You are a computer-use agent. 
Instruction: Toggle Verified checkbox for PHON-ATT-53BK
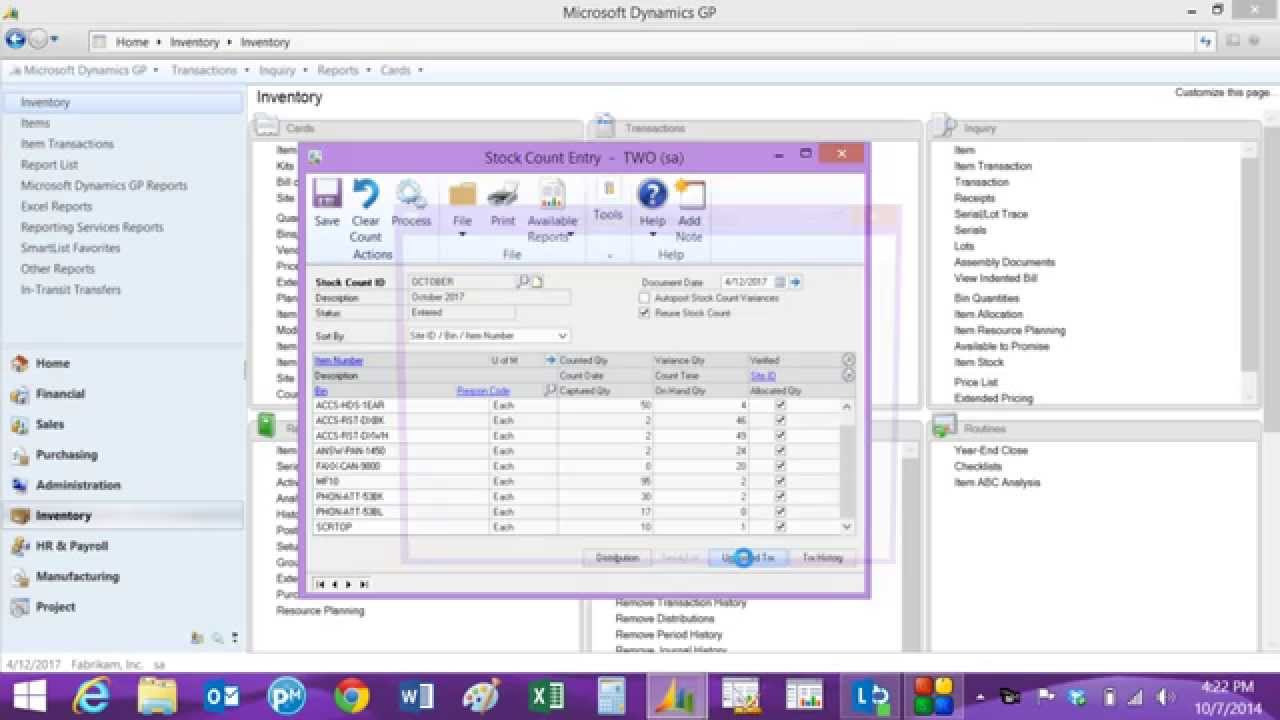point(780,497)
